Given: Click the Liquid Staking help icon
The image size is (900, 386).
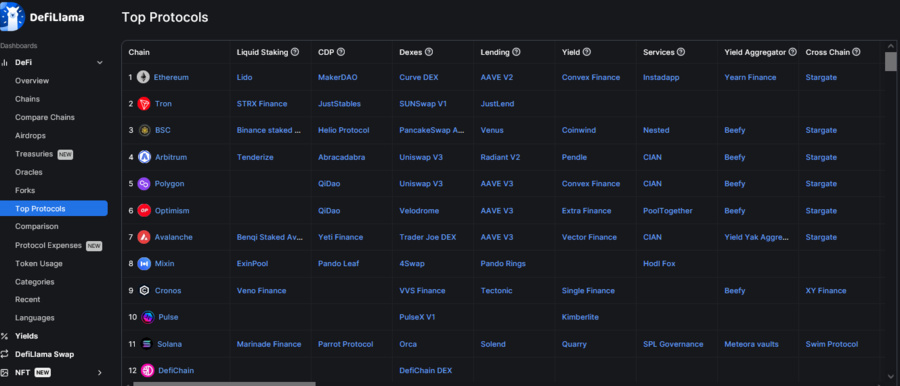Looking at the screenshot, I should (x=295, y=52).
